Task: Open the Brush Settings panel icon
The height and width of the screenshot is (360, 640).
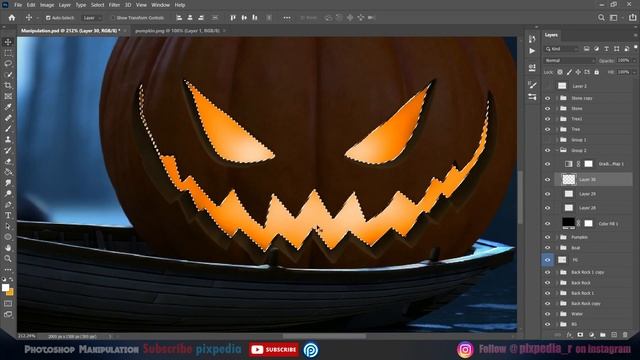Action: 532,85
